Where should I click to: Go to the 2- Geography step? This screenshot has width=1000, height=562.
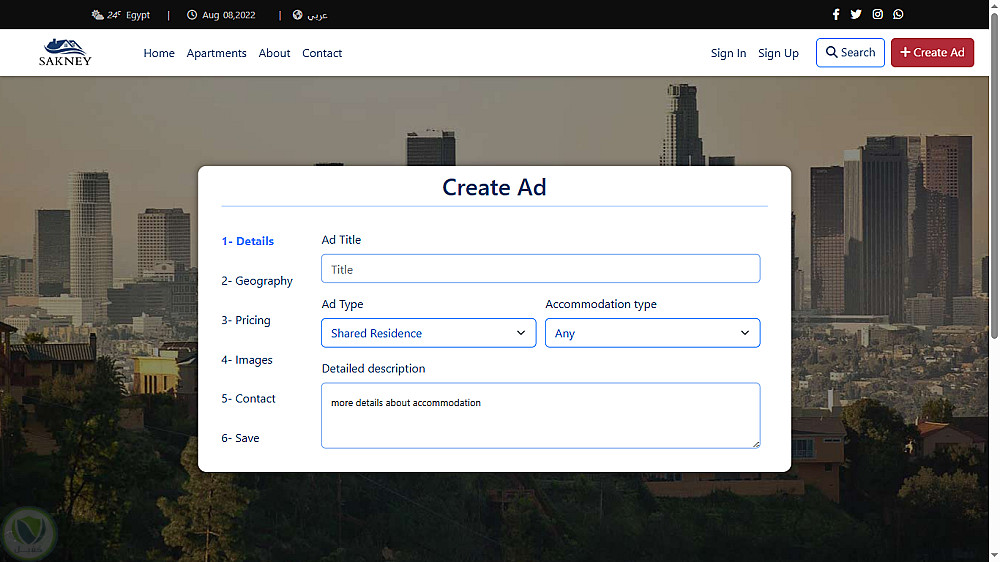tap(257, 281)
